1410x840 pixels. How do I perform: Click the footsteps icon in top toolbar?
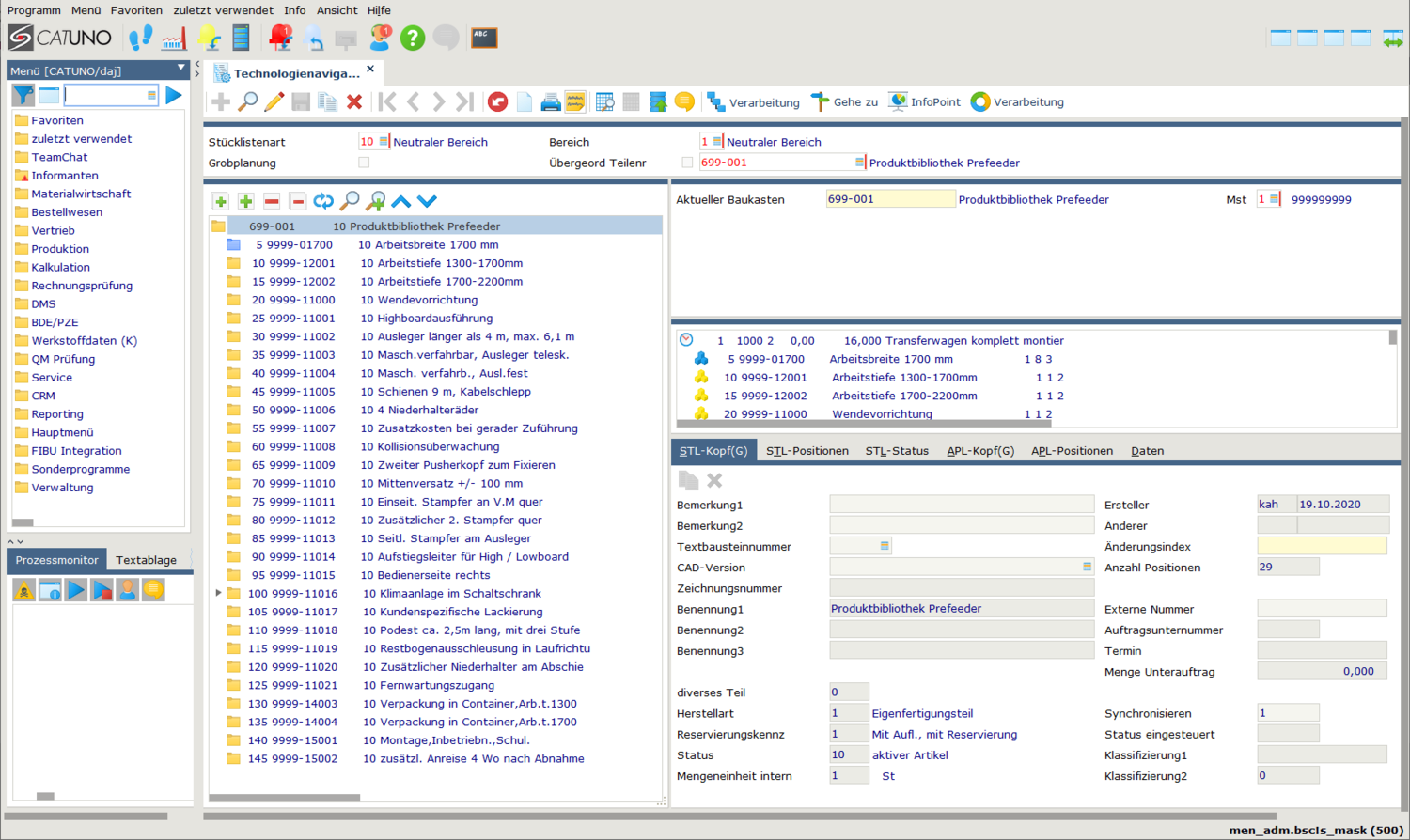(x=140, y=38)
